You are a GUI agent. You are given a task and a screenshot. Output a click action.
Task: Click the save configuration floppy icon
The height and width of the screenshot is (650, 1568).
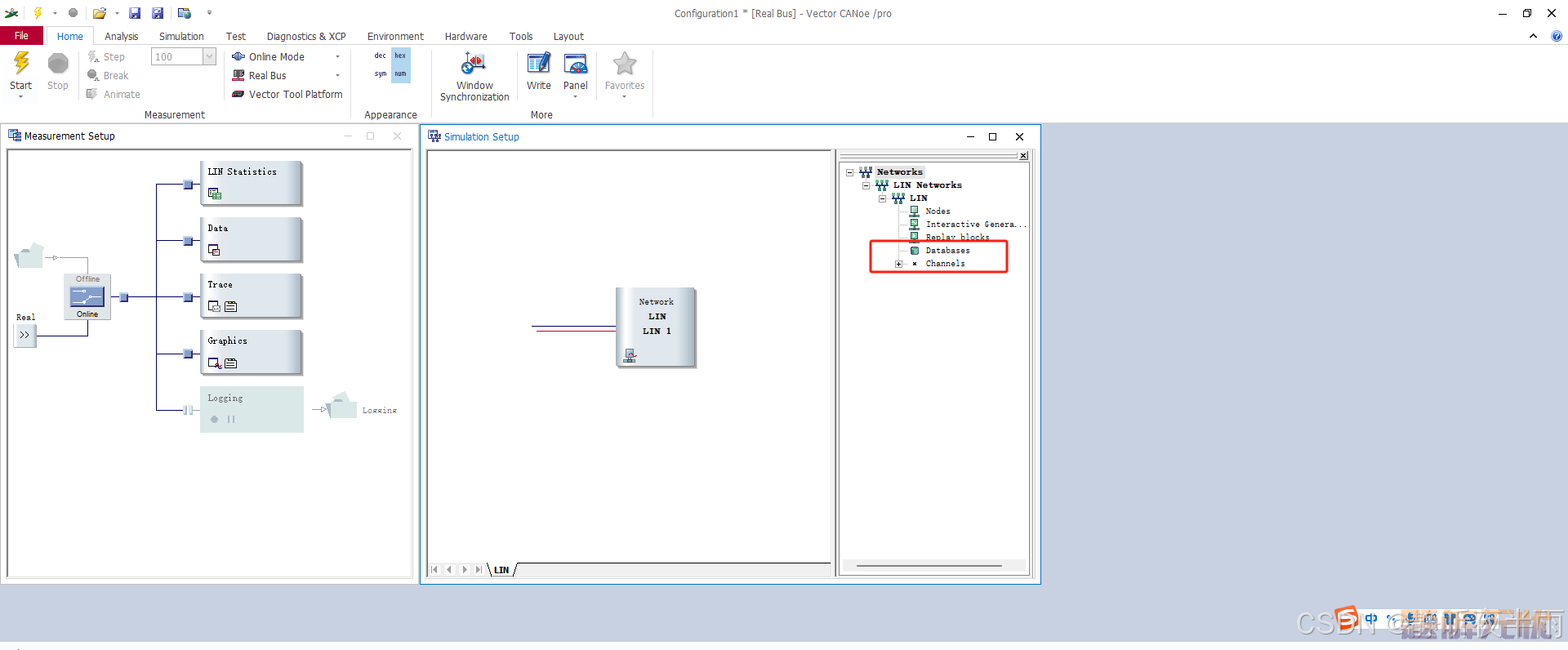click(135, 13)
